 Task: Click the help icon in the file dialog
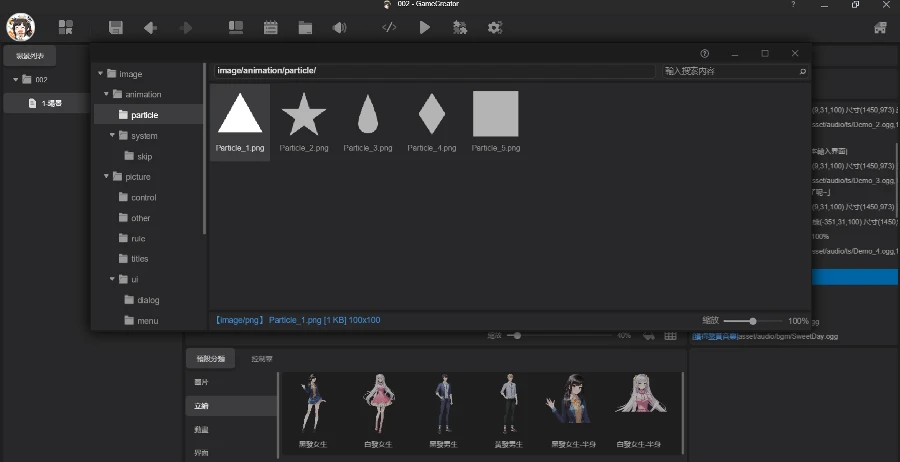click(x=704, y=53)
